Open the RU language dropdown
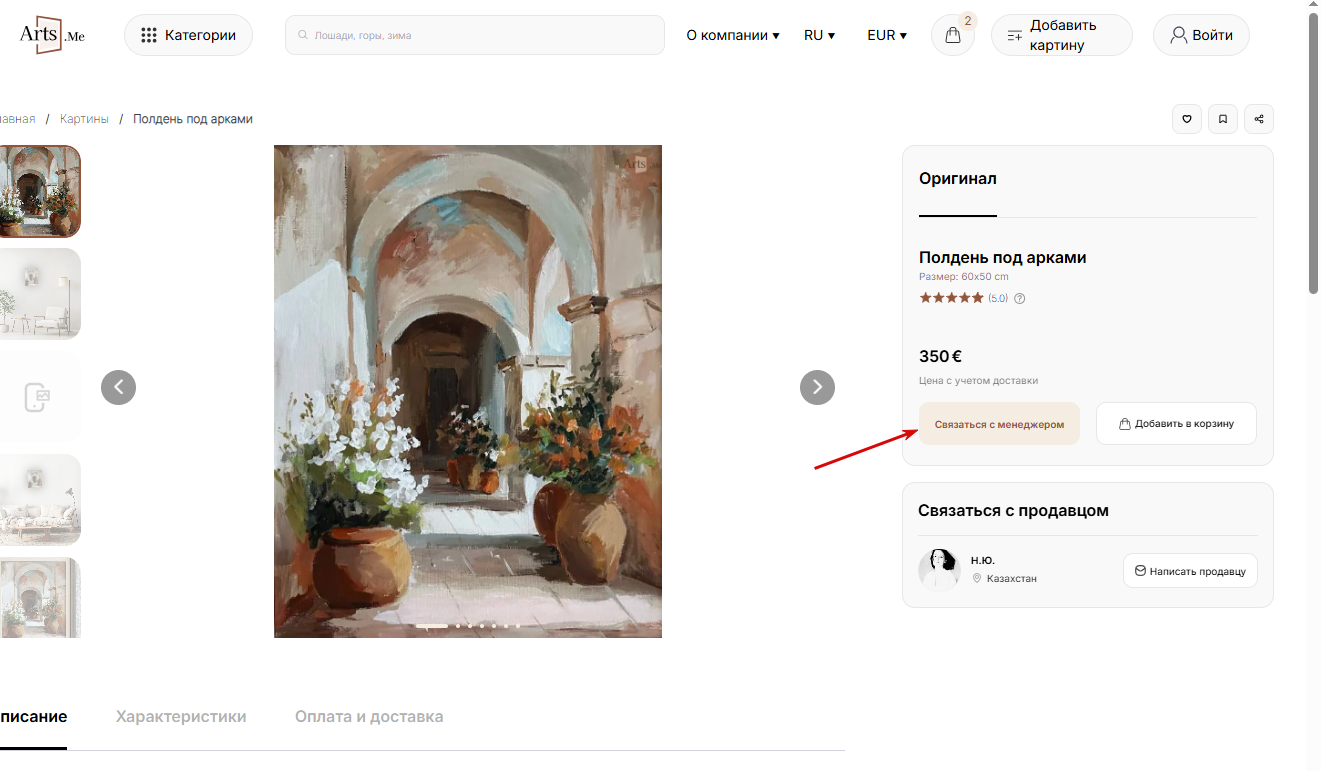1321x771 pixels. tap(819, 35)
